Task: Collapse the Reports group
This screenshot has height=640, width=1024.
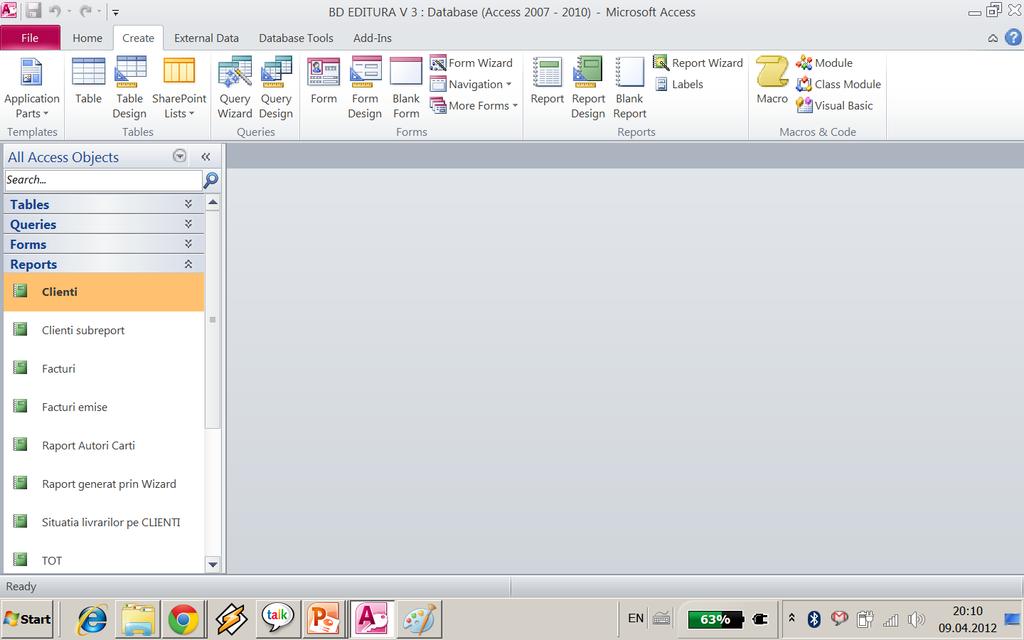Action: pos(104,264)
